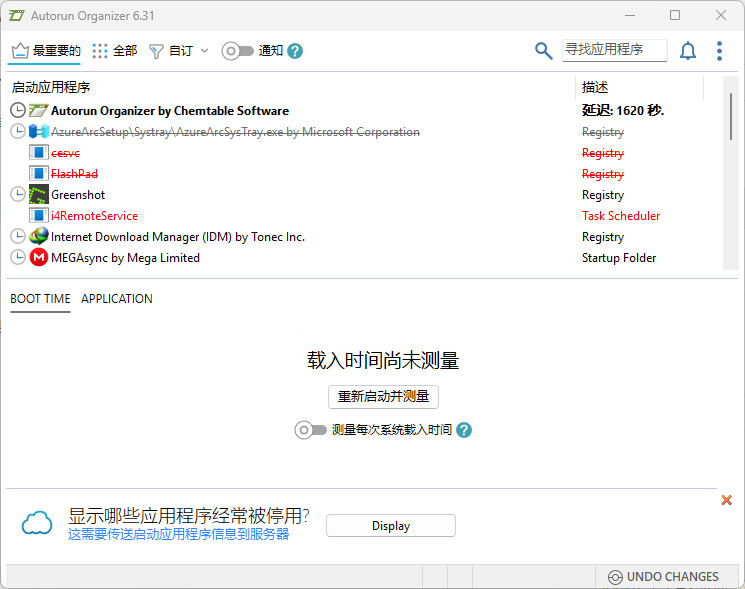Click Task Scheduler description of i4RemoteService

click(x=621, y=216)
